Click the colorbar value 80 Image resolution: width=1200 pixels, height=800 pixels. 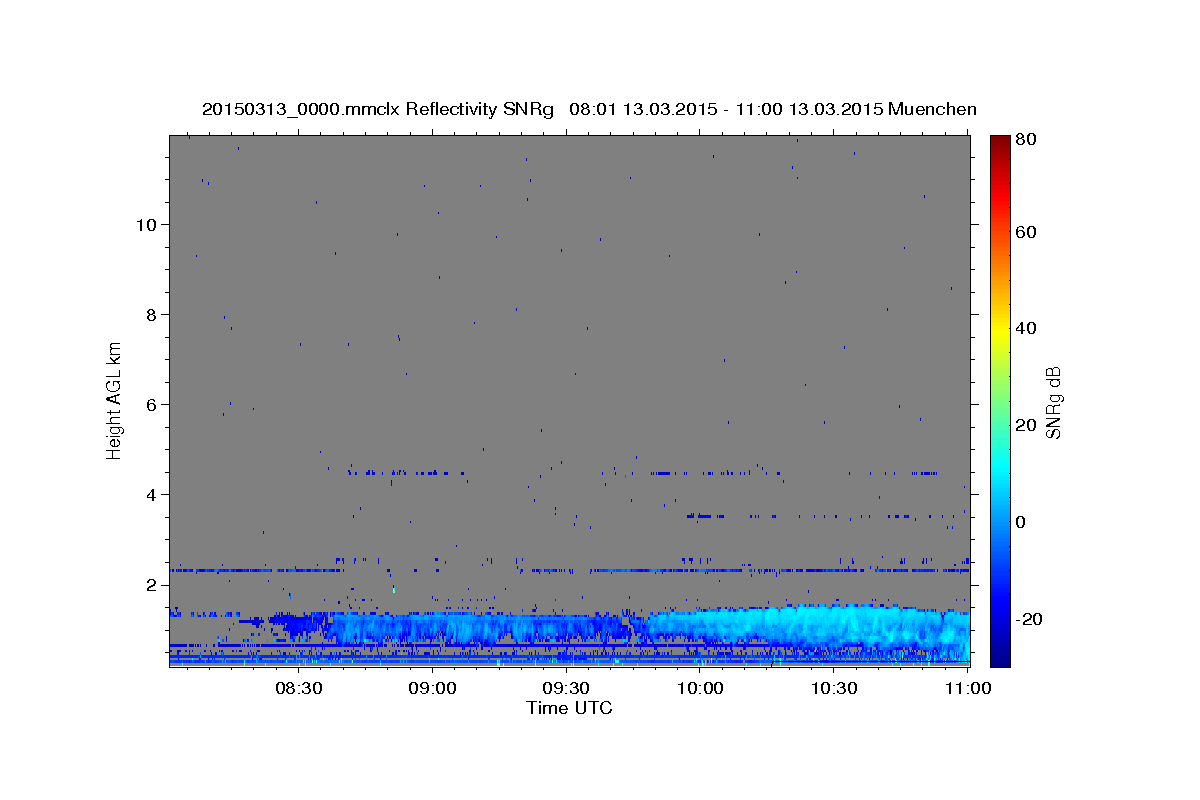(x=1027, y=140)
